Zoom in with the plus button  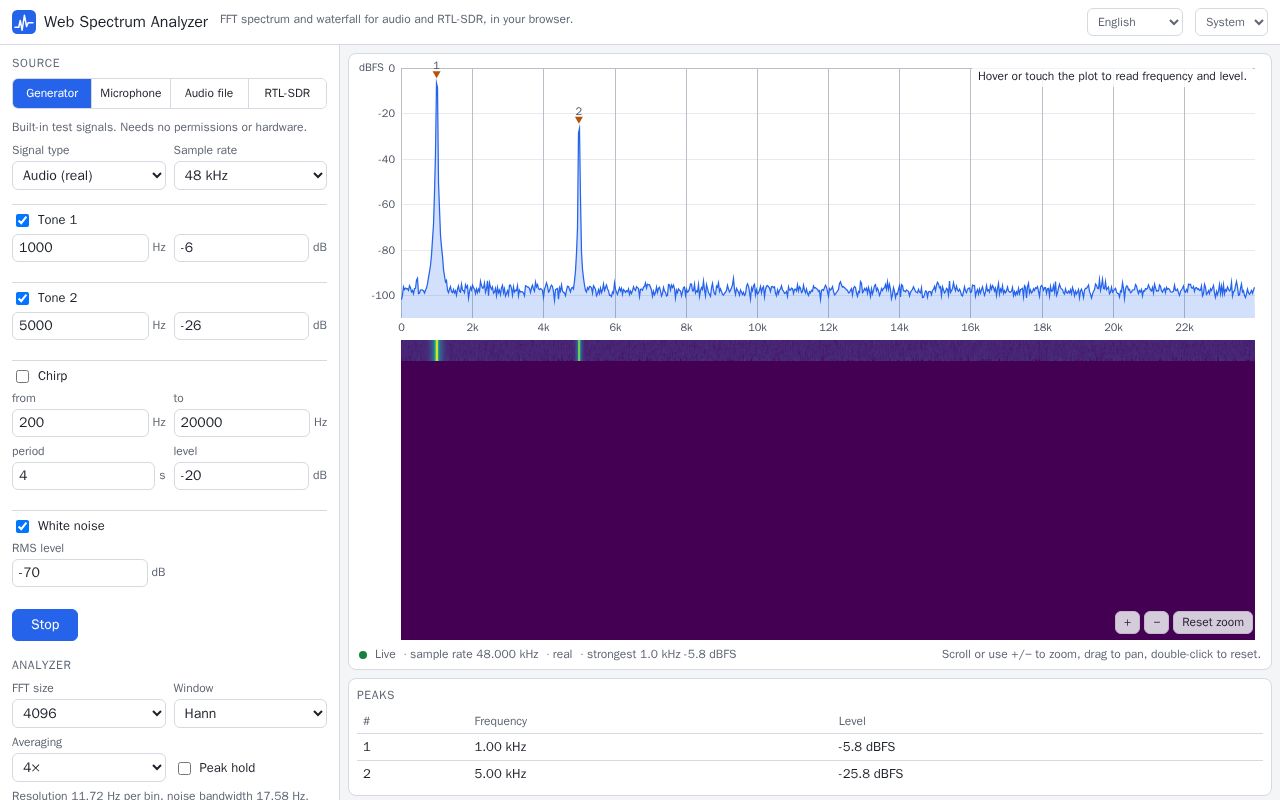click(1127, 622)
